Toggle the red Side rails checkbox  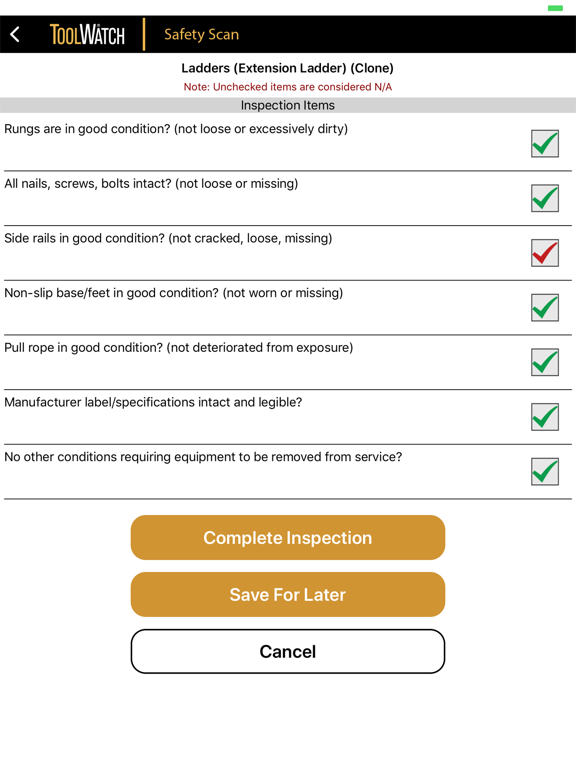click(x=545, y=253)
